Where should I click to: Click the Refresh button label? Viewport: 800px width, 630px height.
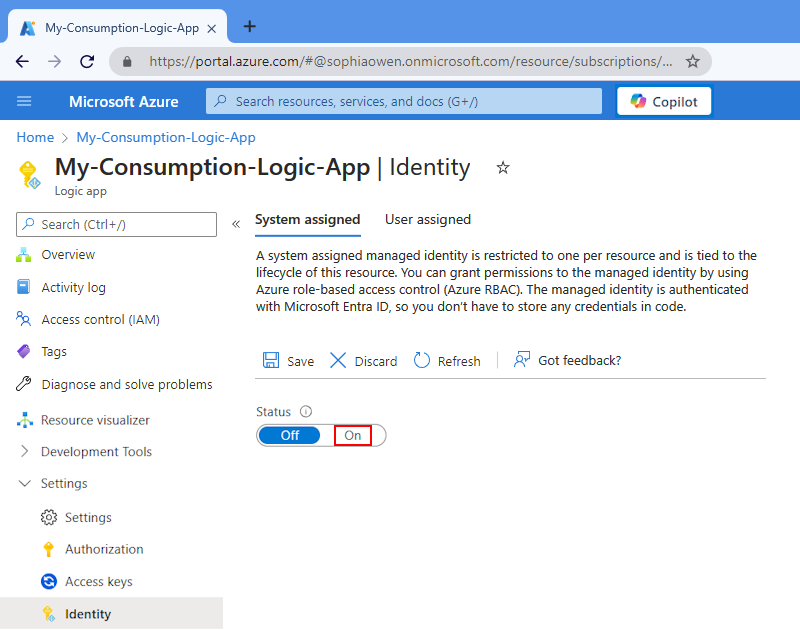pos(459,361)
